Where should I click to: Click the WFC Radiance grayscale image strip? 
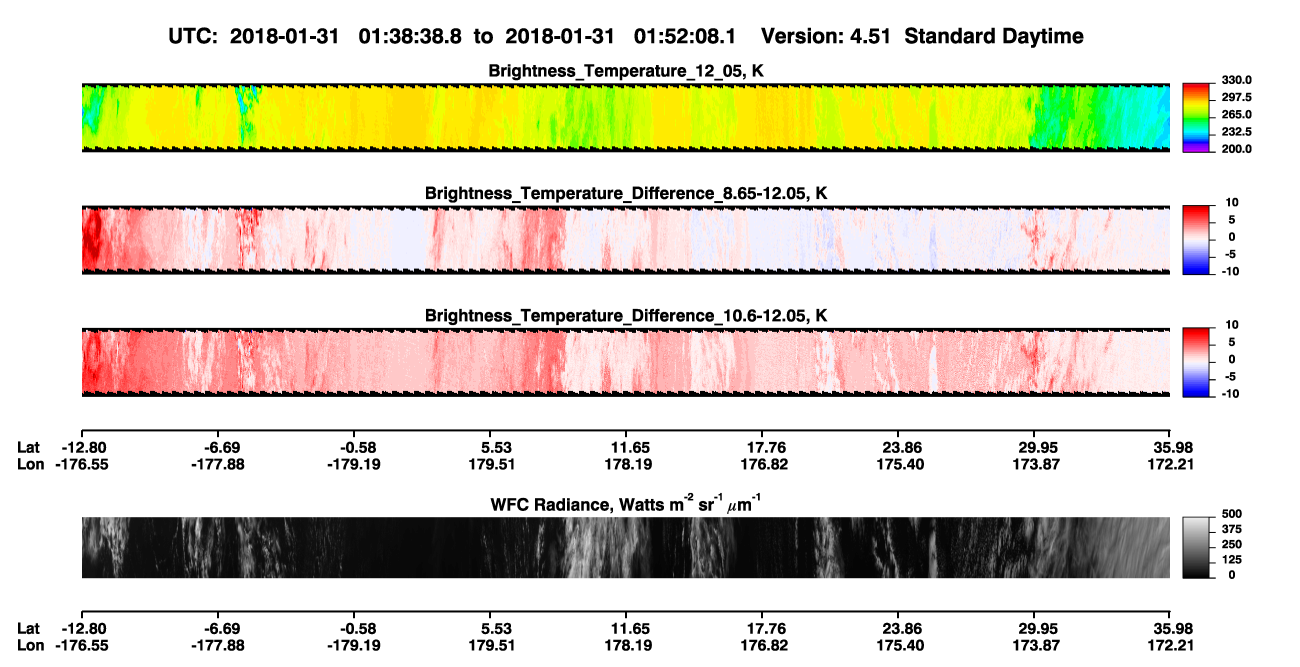pos(625,547)
